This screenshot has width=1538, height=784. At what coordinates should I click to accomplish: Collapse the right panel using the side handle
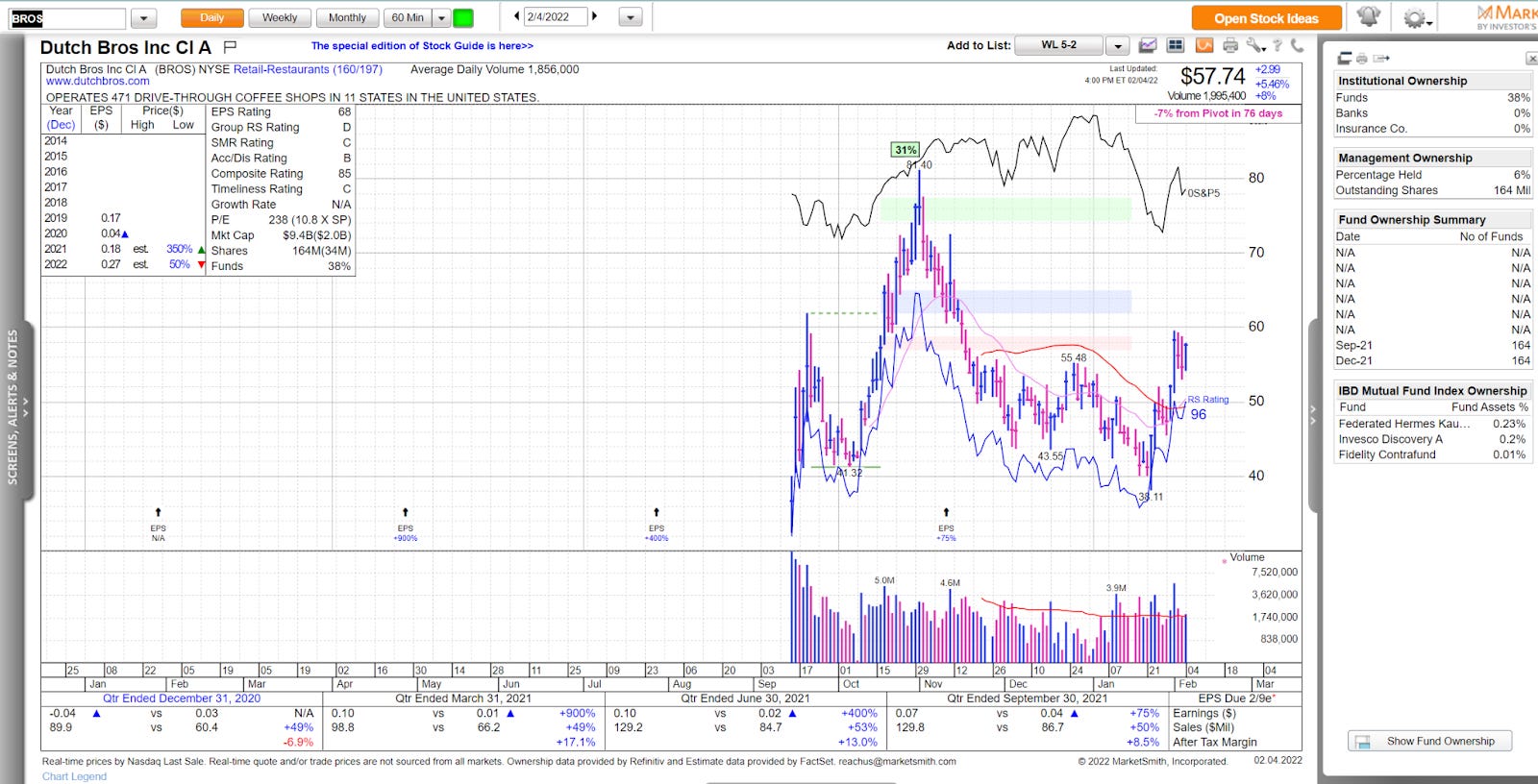[x=1313, y=415]
